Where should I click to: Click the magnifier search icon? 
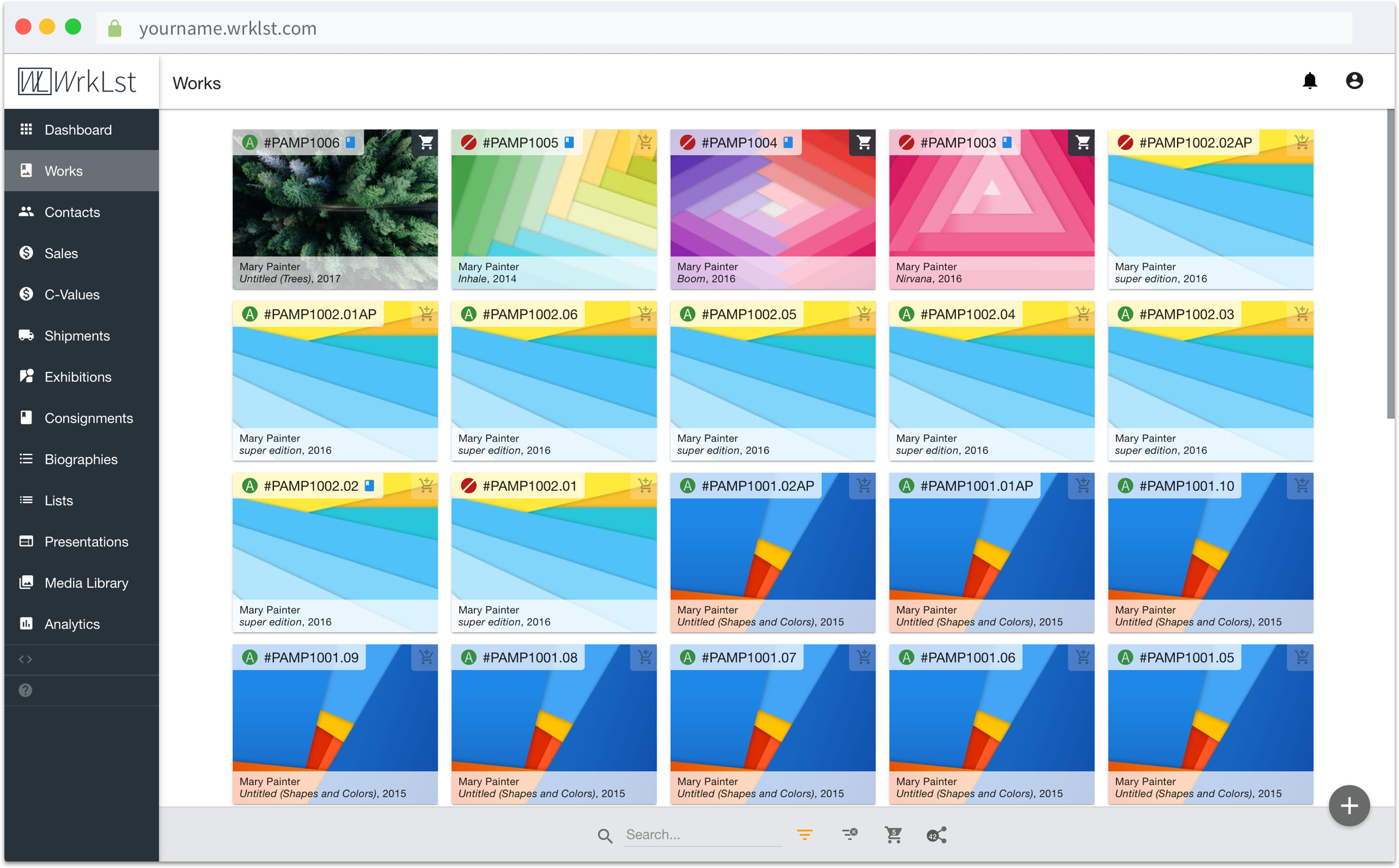coord(605,836)
